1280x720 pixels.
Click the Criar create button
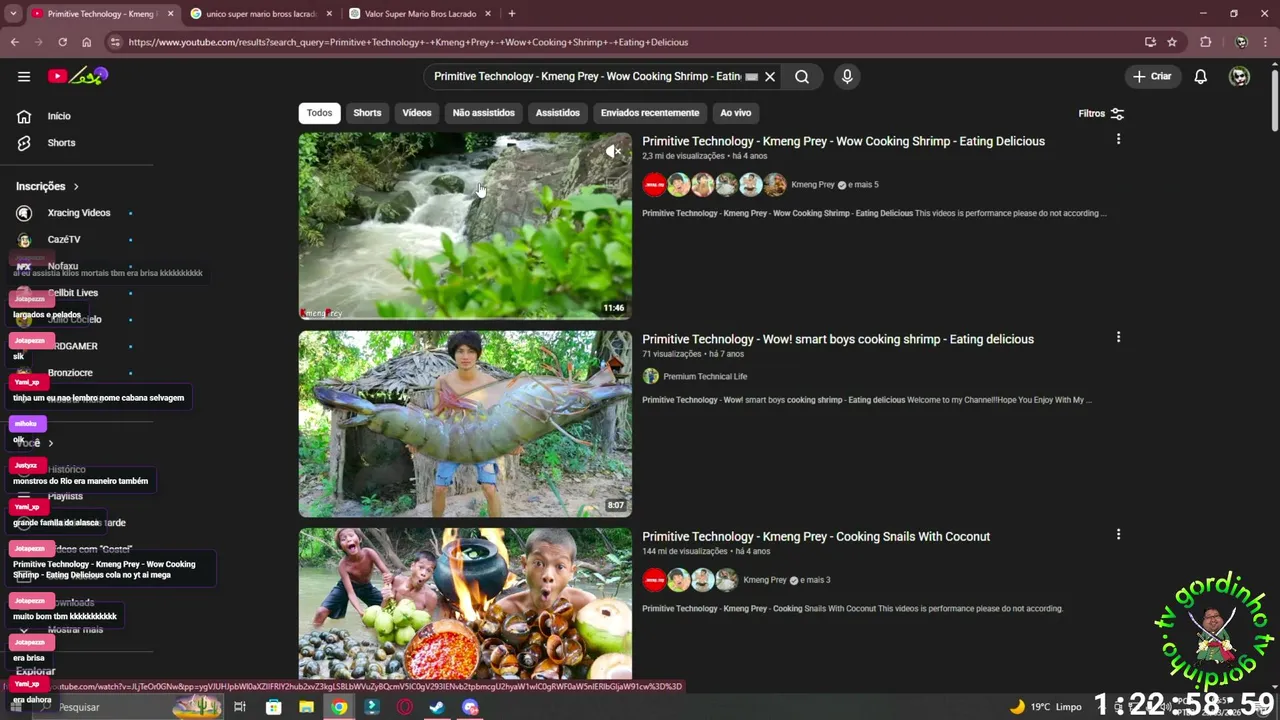(x=1152, y=76)
